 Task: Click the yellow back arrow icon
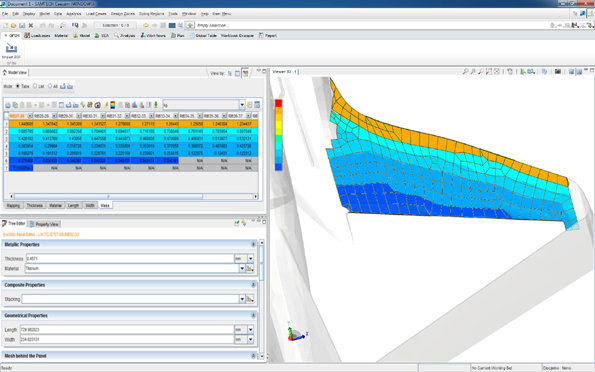pos(146,25)
